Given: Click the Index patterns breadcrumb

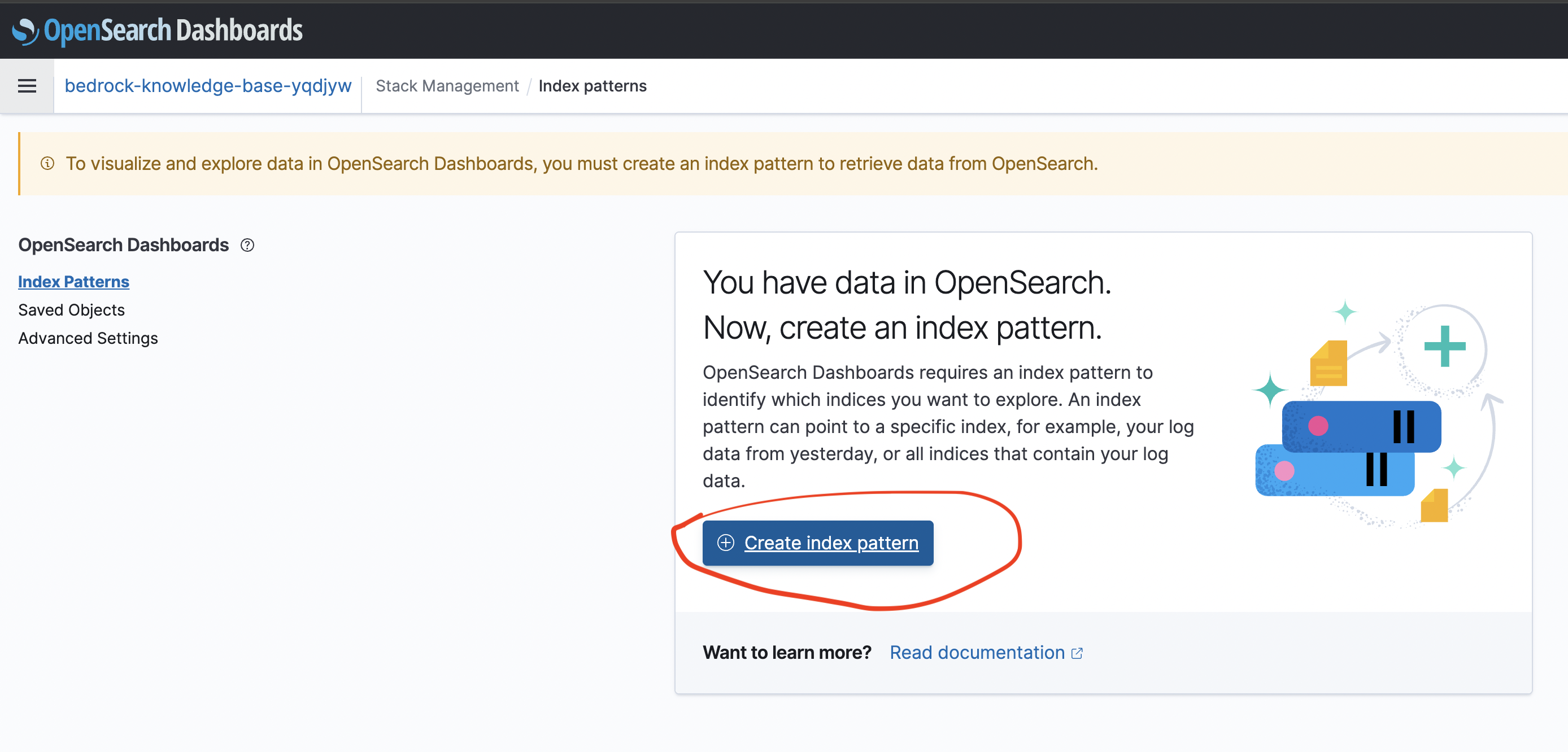Looking at the screenshot, I should [591, 86].
